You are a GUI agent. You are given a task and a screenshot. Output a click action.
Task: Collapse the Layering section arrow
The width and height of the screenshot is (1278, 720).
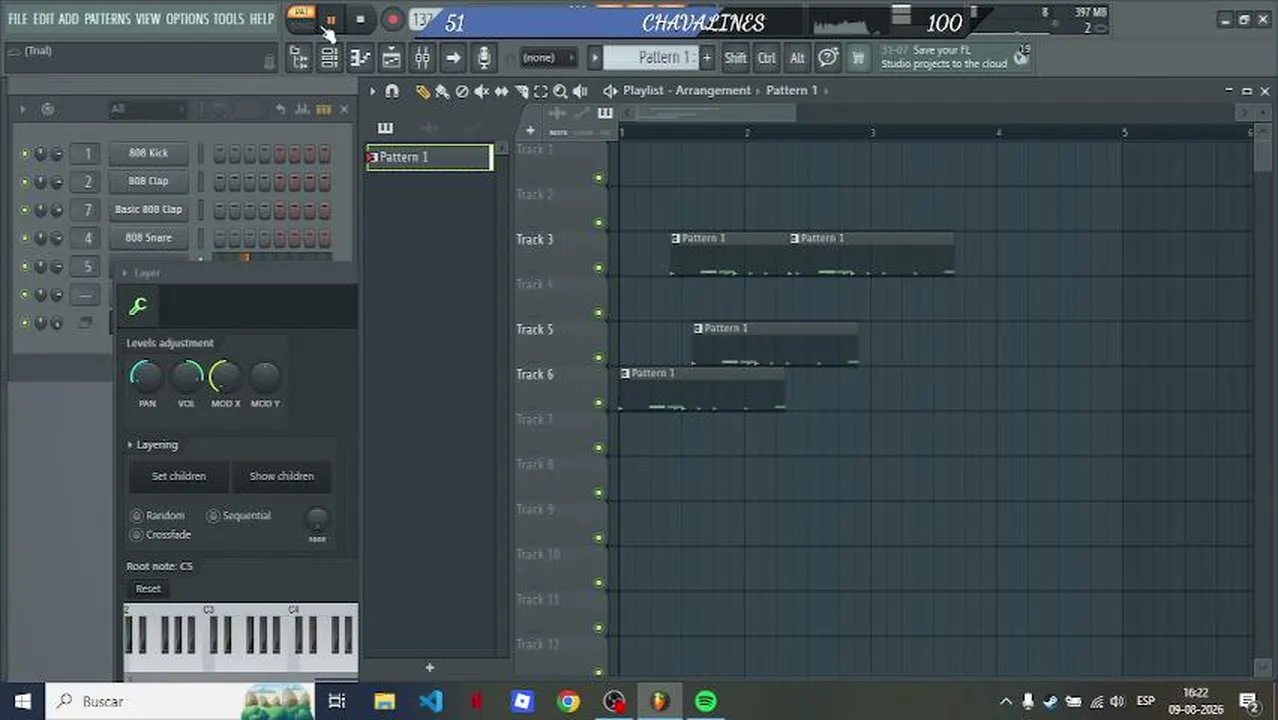click(x=130, y=445)
